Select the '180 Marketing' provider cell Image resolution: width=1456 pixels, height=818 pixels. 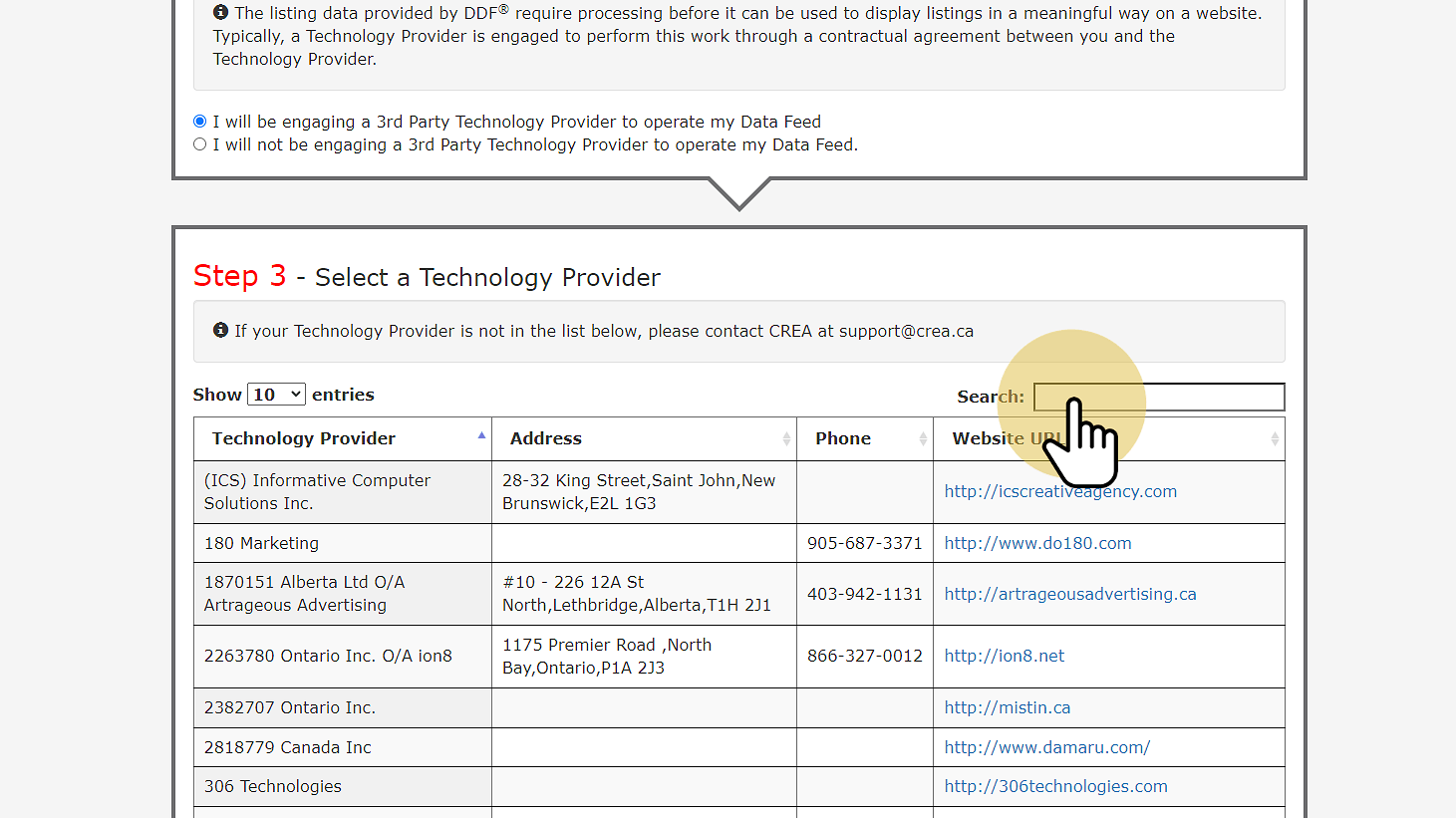click(x=343, y=543)
